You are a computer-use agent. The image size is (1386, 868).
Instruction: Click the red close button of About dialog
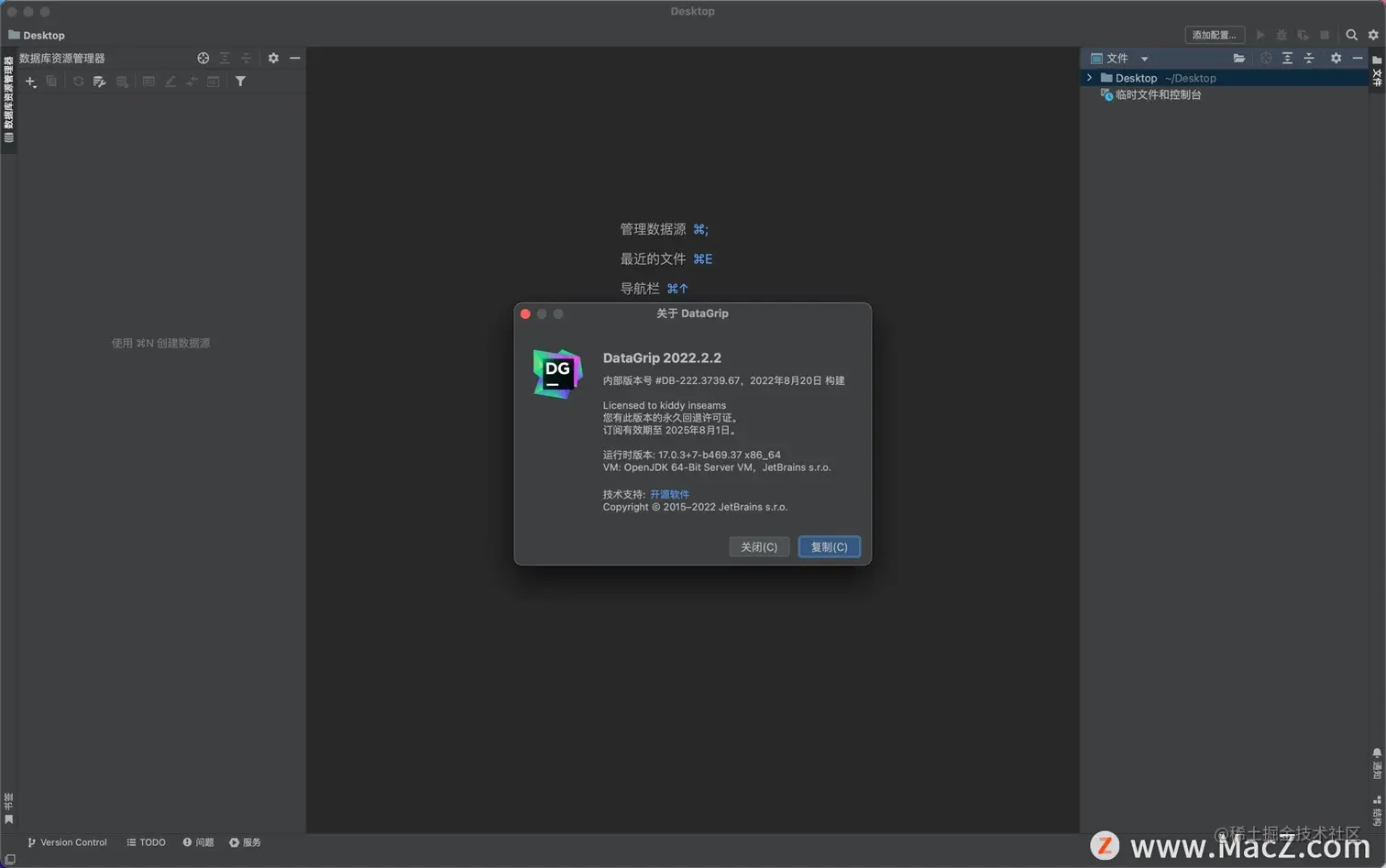[x=525, y=313]
